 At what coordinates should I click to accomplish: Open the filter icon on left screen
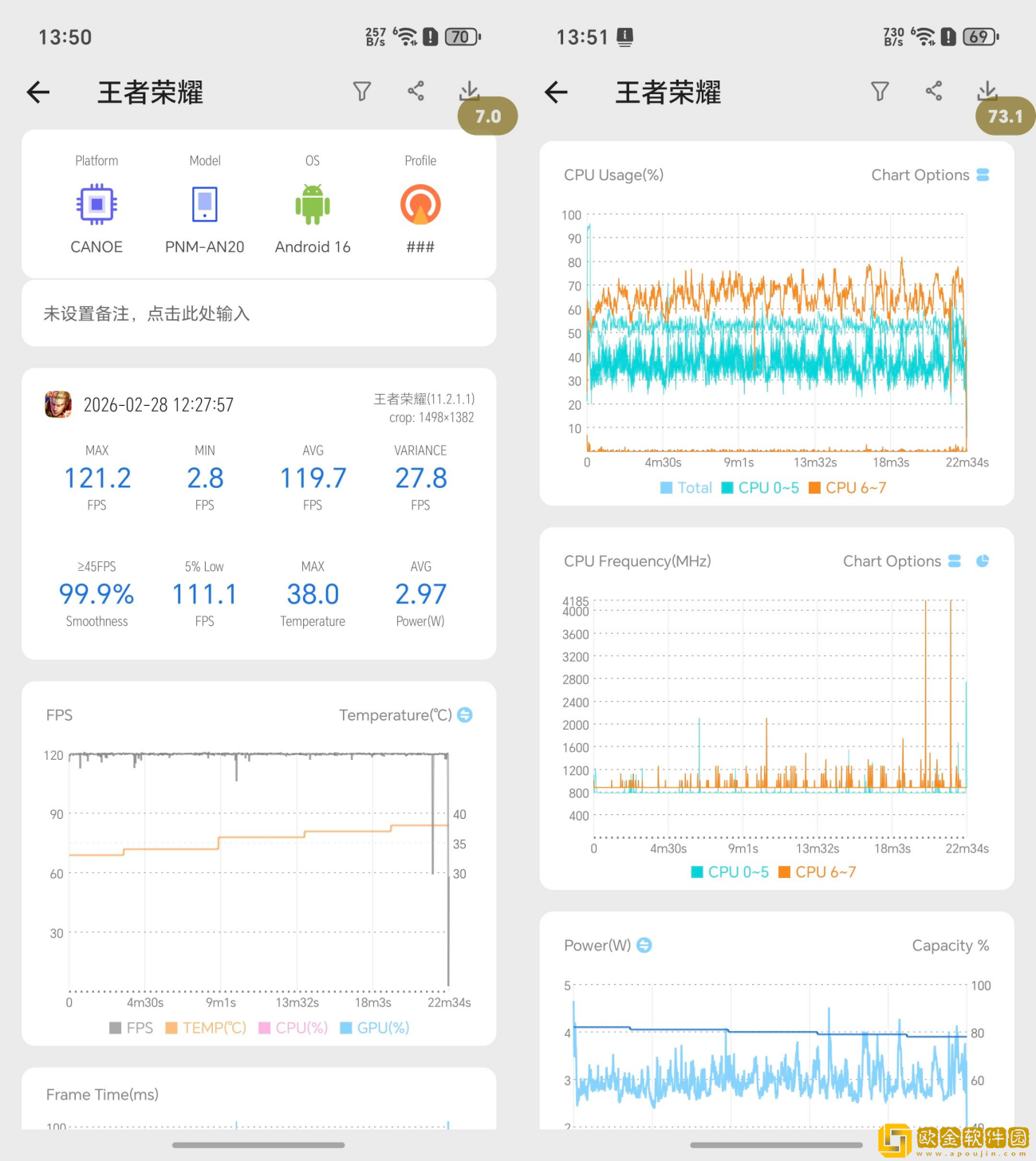click(x=362, y=92)
